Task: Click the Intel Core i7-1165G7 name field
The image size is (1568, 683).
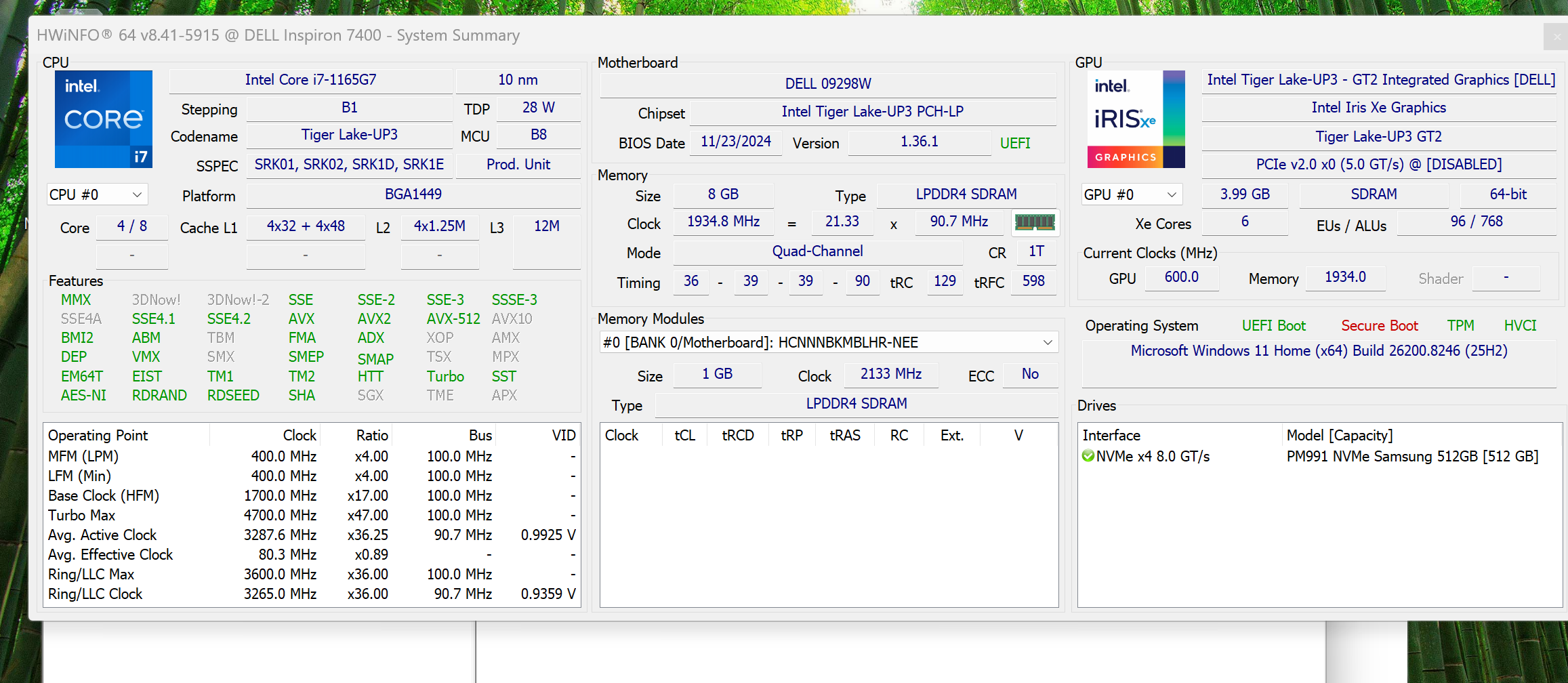Action: click(311, 80)
